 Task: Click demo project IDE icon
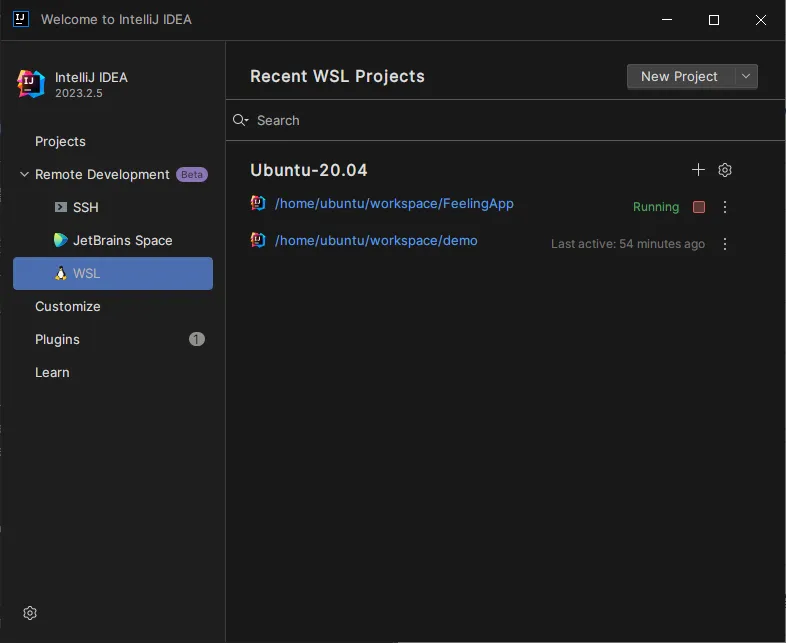258,241
